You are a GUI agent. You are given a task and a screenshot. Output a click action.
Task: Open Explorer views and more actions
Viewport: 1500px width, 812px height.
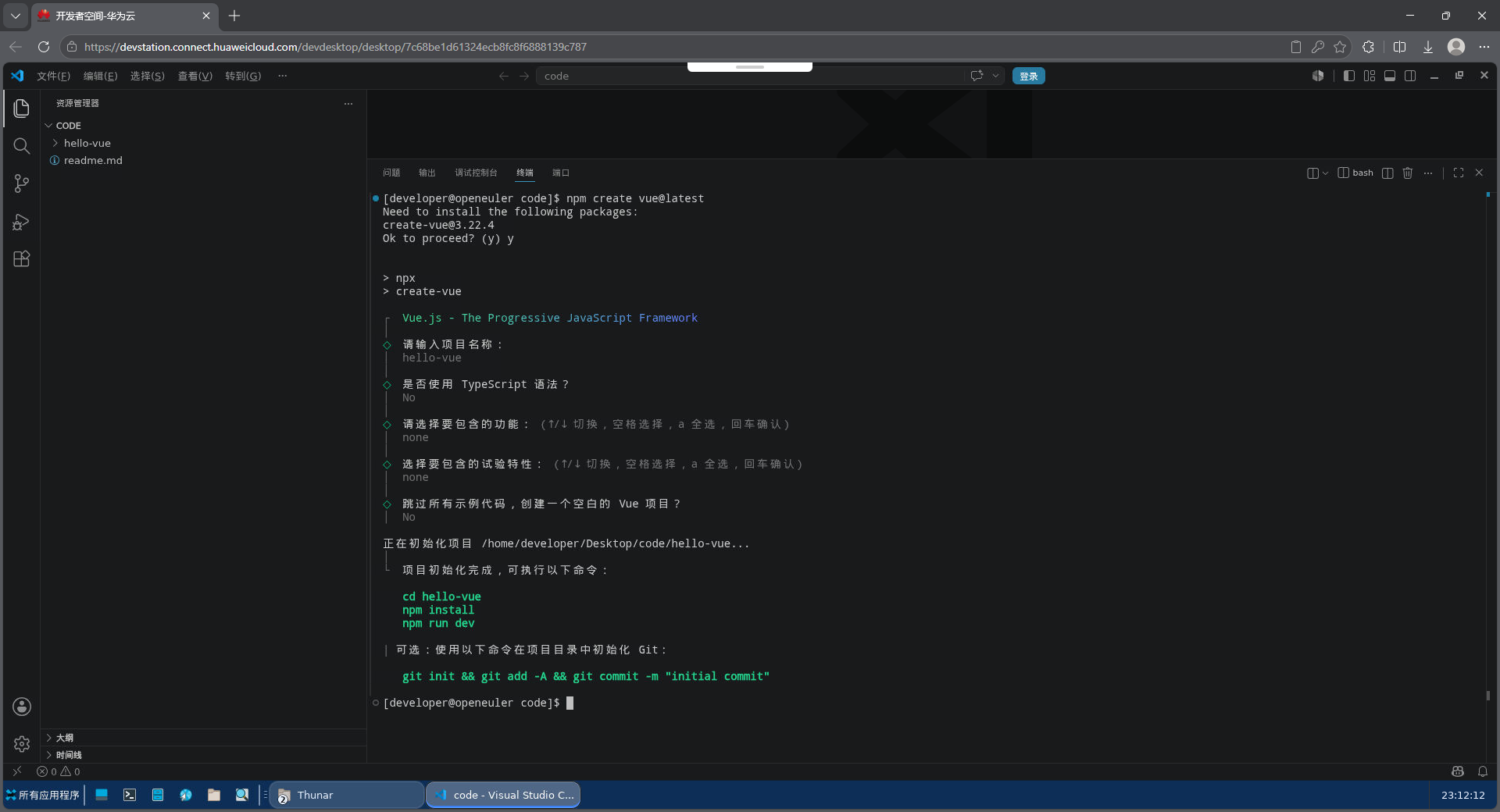tap(348, 103)
